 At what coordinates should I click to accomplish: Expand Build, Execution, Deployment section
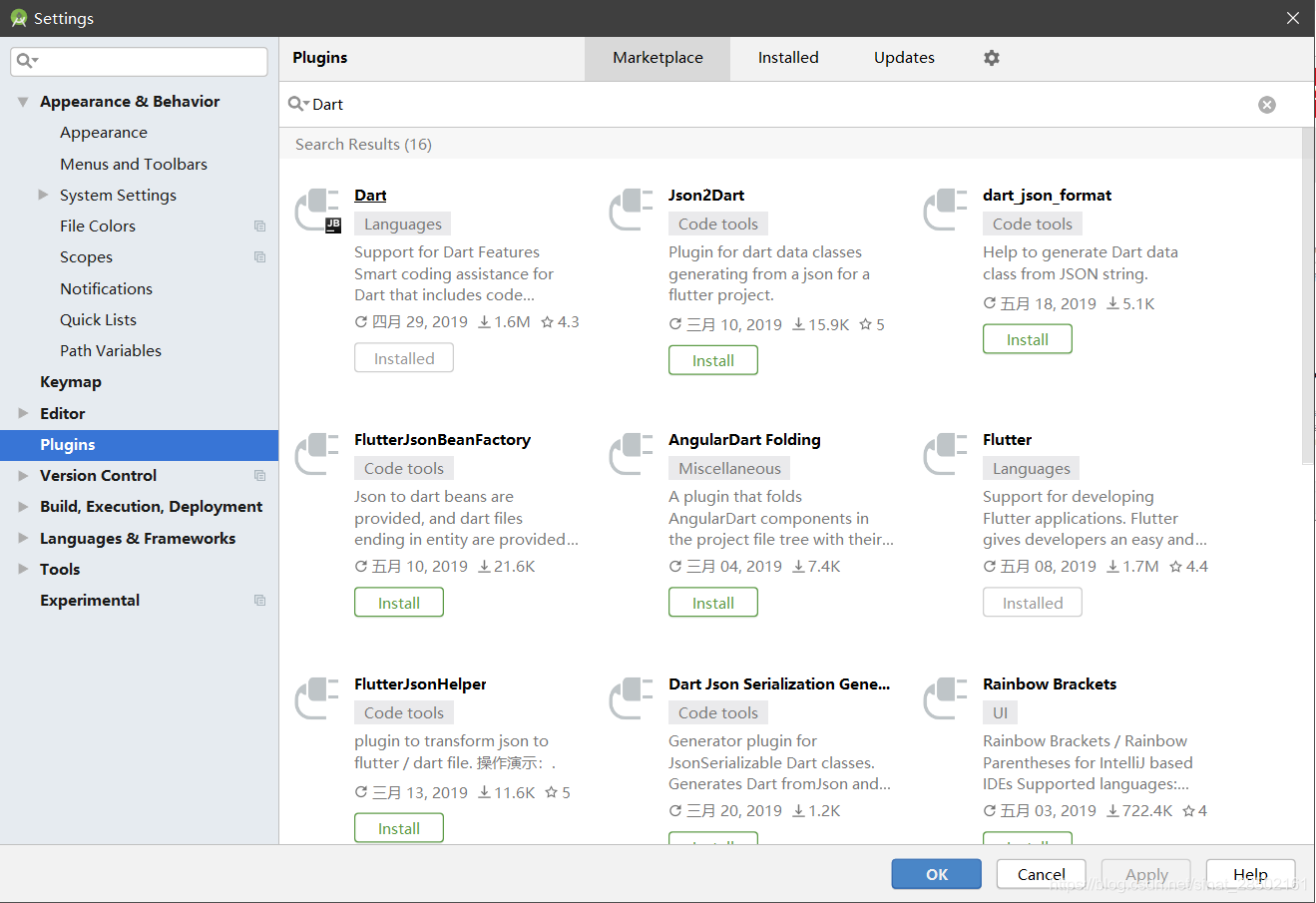[x=23, y=507]
